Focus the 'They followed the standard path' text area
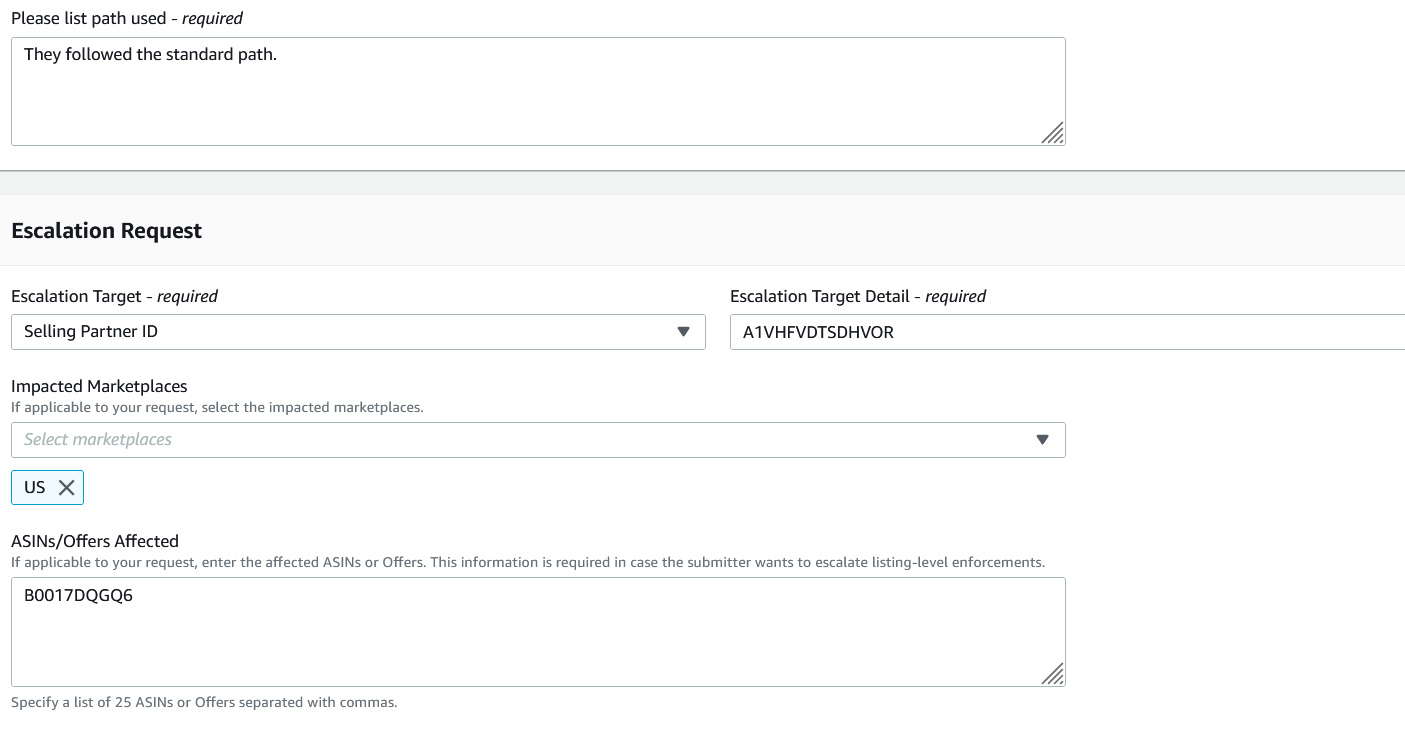 (x=538, y=91)
